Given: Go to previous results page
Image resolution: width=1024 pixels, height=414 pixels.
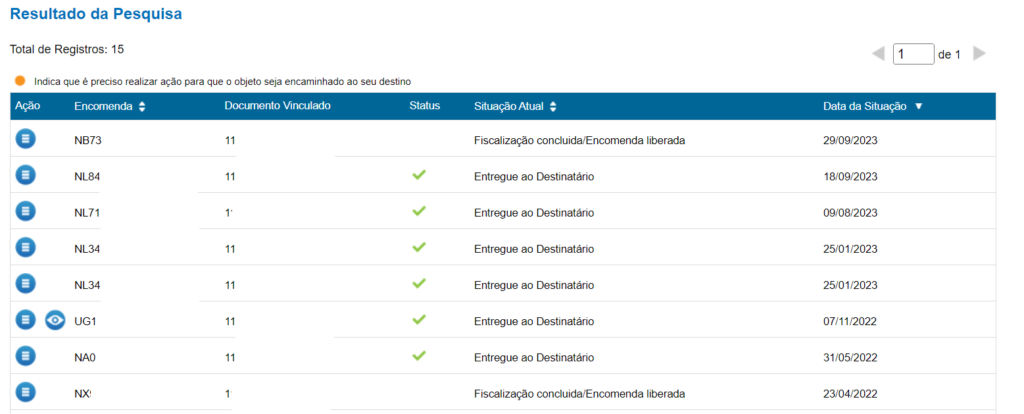Looking at the screenshot, I should point(878,54).
